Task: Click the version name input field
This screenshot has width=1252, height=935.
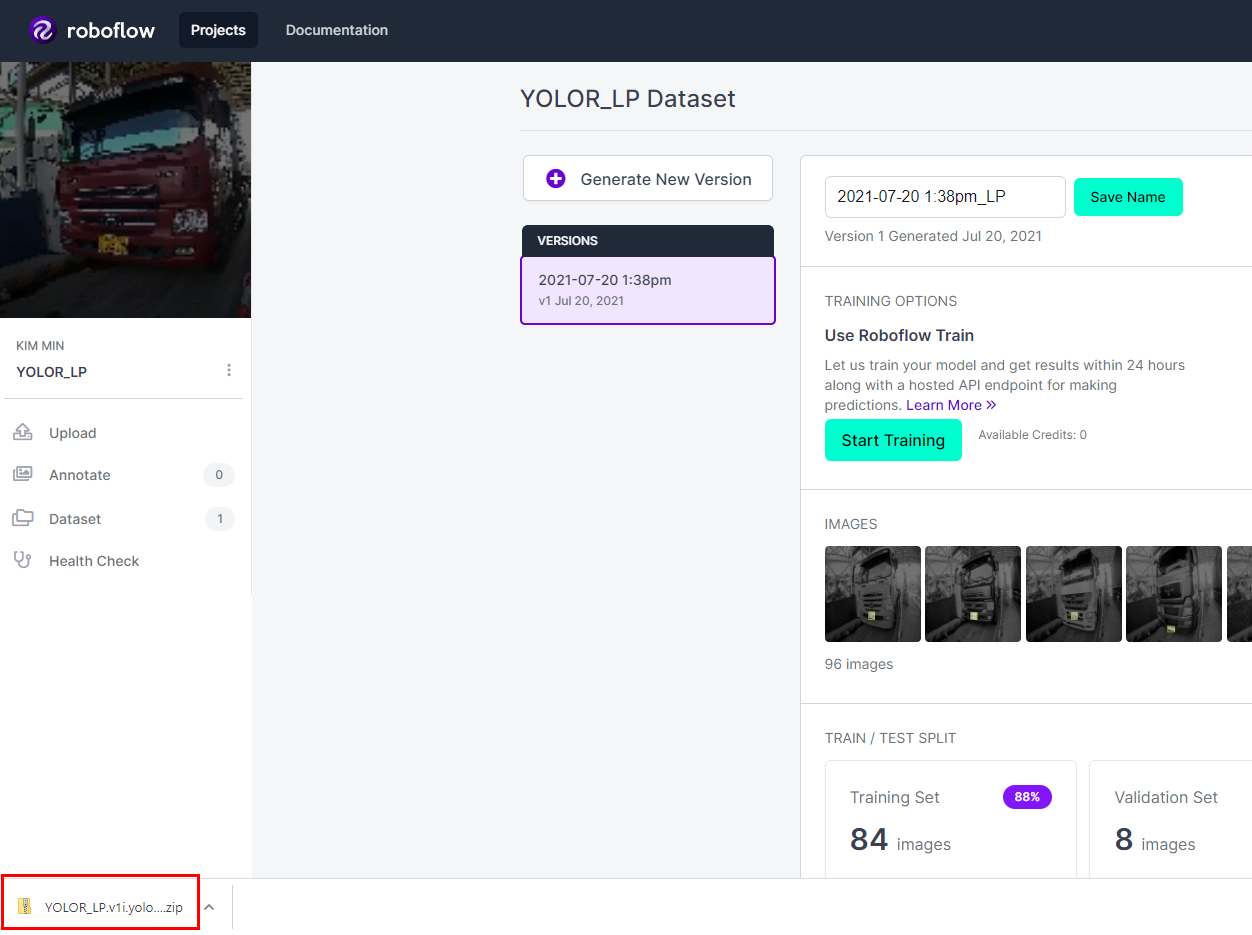Action: click(x=945, y=197)
